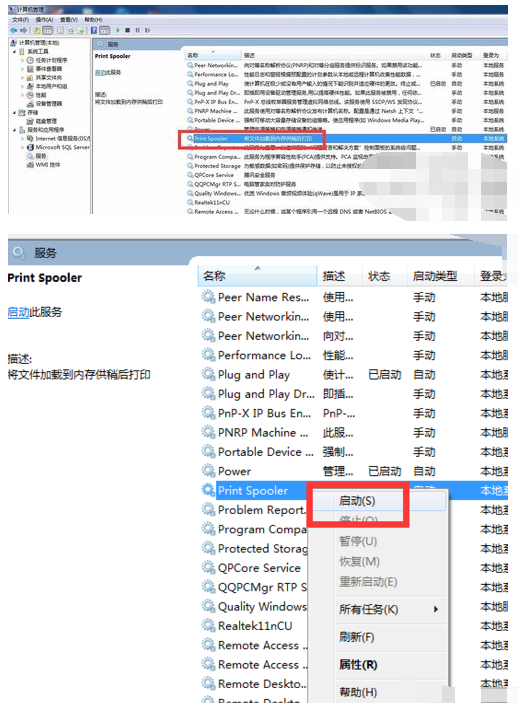The width and height of the screenshot is (518, 703).
Task: Open the 文件(F) menu
Action: tap(20, 20)
